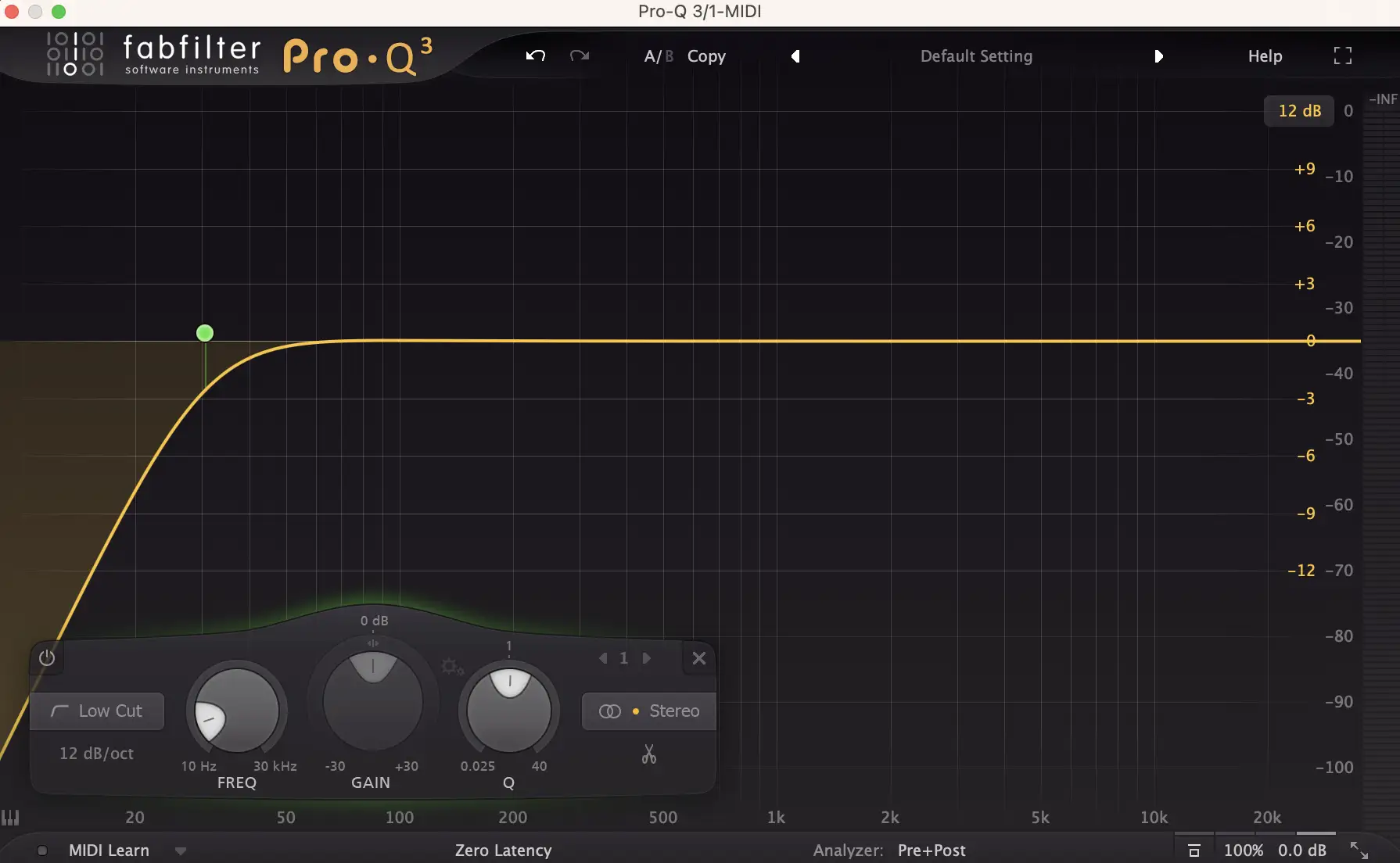Open the Help menu
This screenshot has height=863, width=1400.
1265,56
